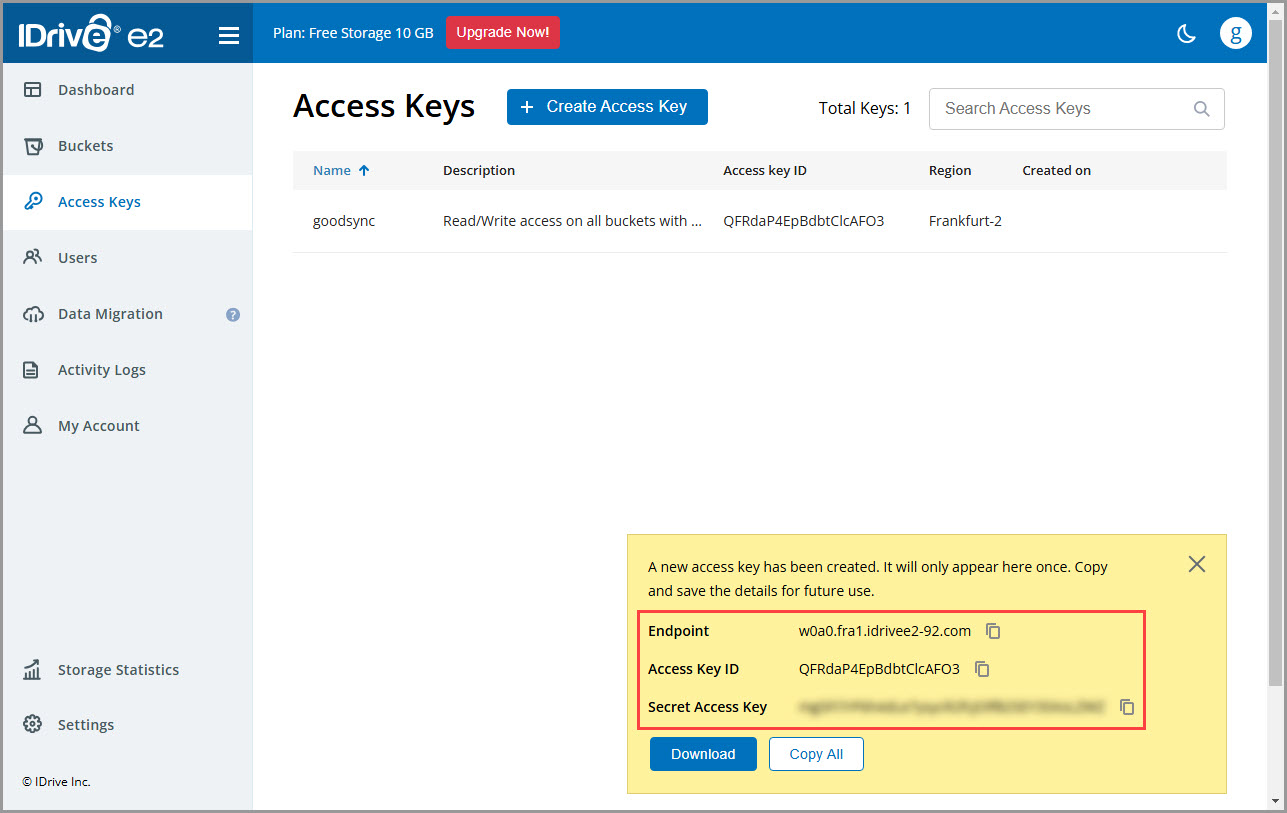Click the endpoint w0a0.fra1.idrivee2-92.com text
The image size is (1287, 813).
pos(885,631)
